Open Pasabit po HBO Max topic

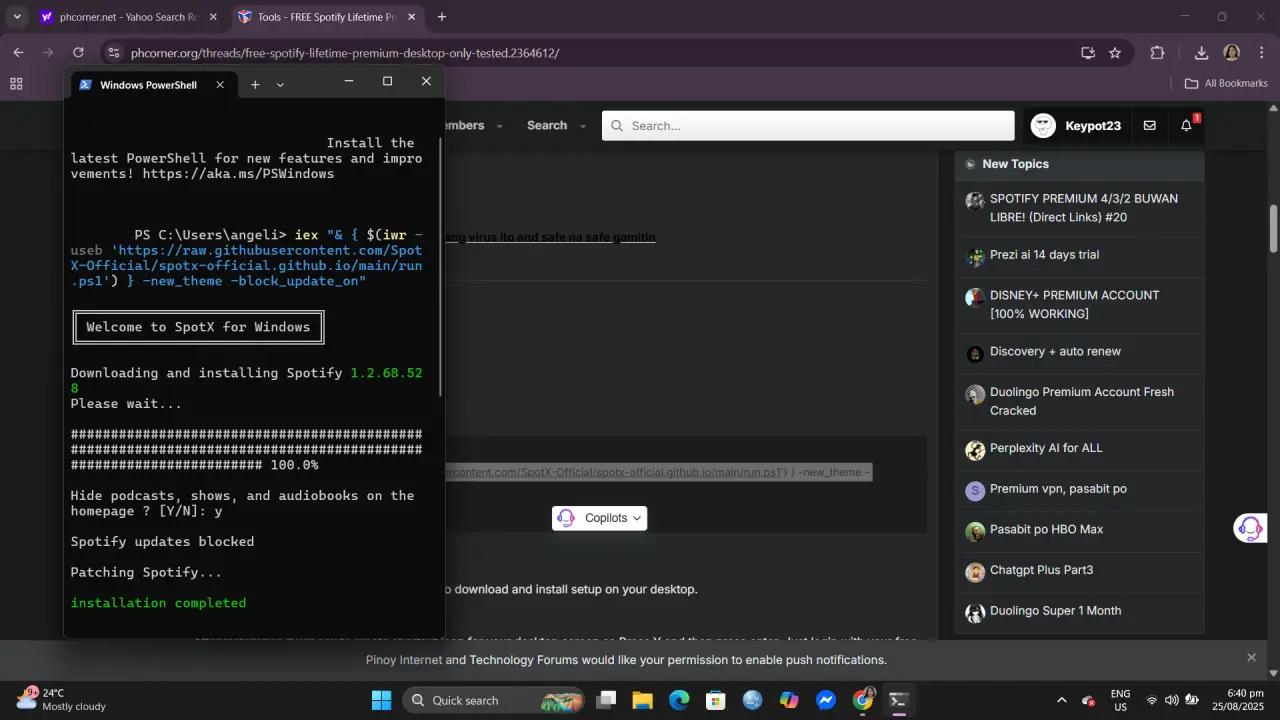(x=1047, y=529)
